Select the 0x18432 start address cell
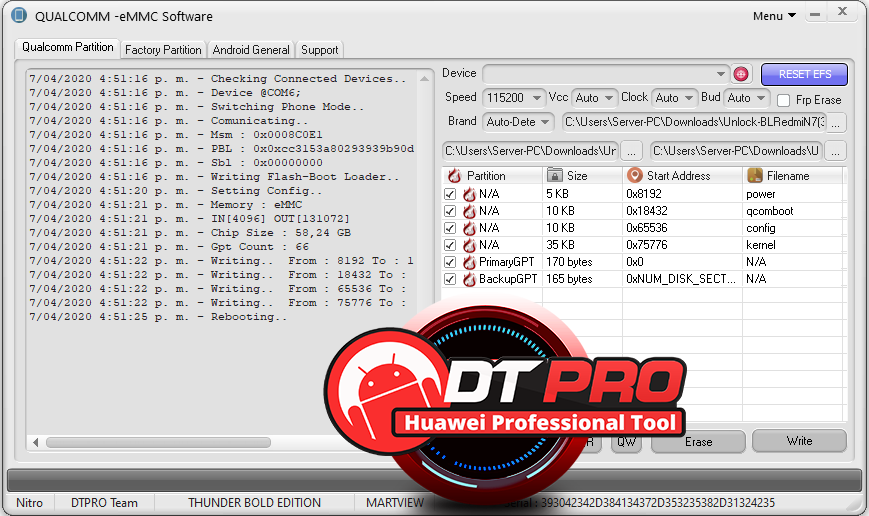Image resolution: width=869 pixels, height=516 pixels. (x=682, y=211)
